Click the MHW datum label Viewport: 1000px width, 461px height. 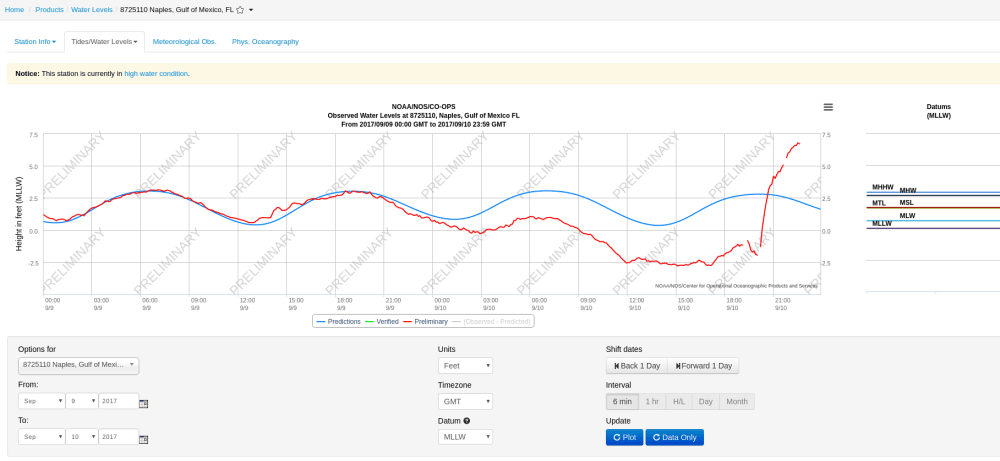(x=908, y=190)
